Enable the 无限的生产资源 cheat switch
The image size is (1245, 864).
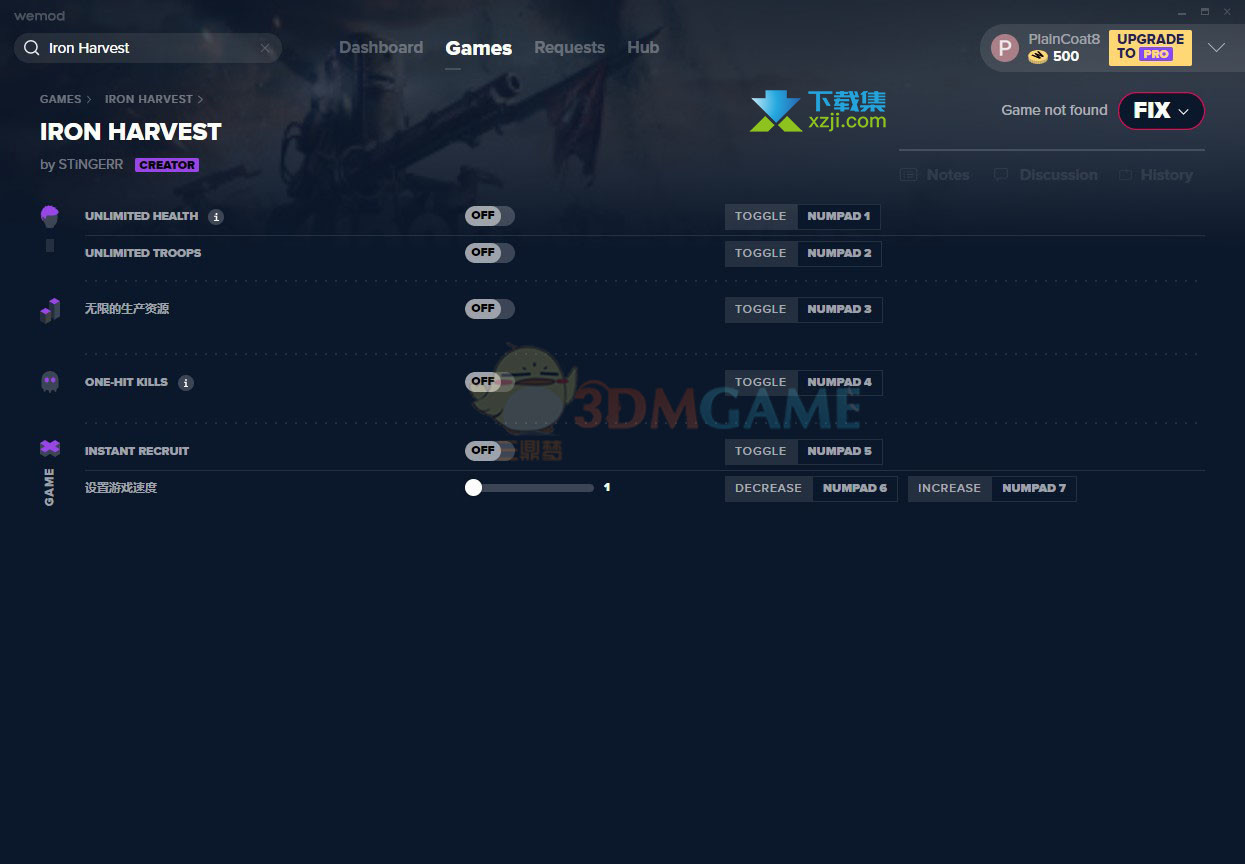click(490, 309)
